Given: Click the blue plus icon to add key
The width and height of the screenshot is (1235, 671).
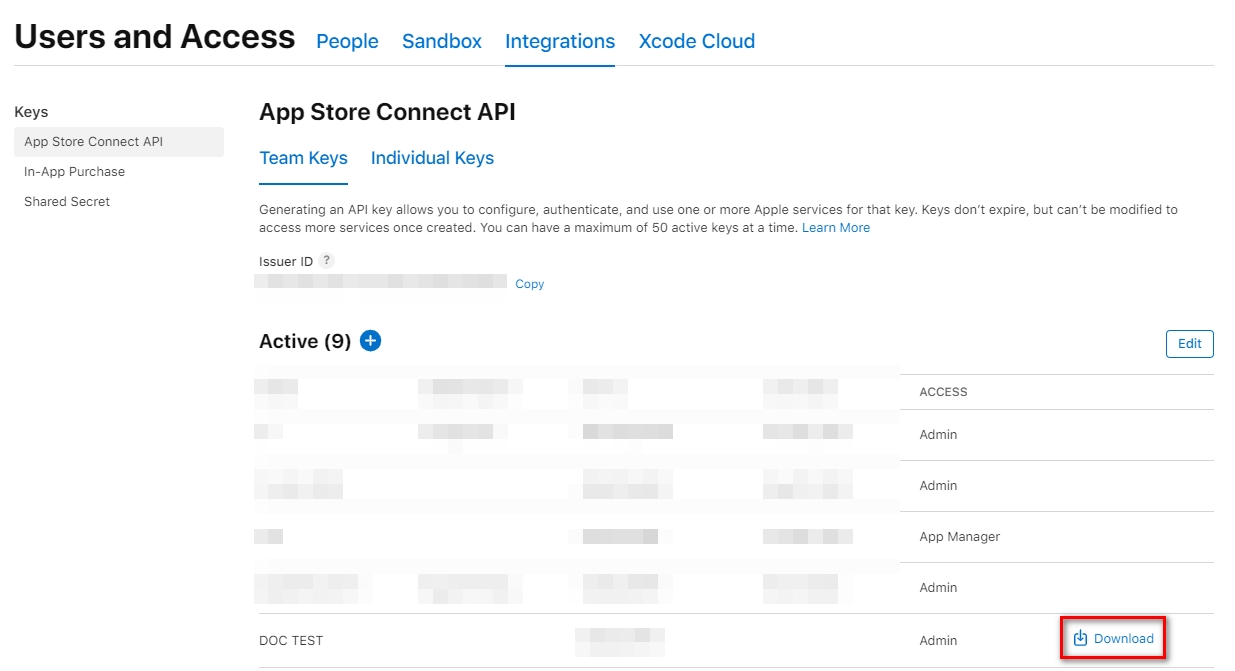Looking at the screenshot, I should (370, 341).
